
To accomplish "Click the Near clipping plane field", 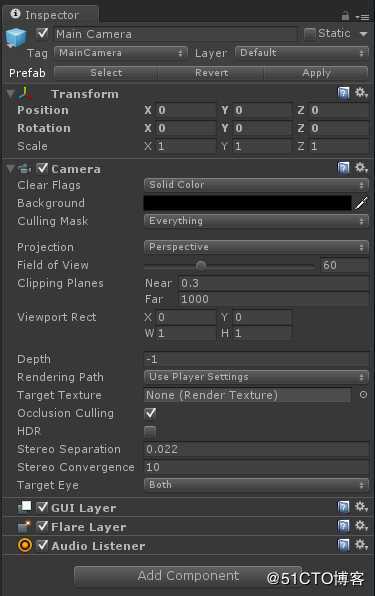I will click(274, 283).
